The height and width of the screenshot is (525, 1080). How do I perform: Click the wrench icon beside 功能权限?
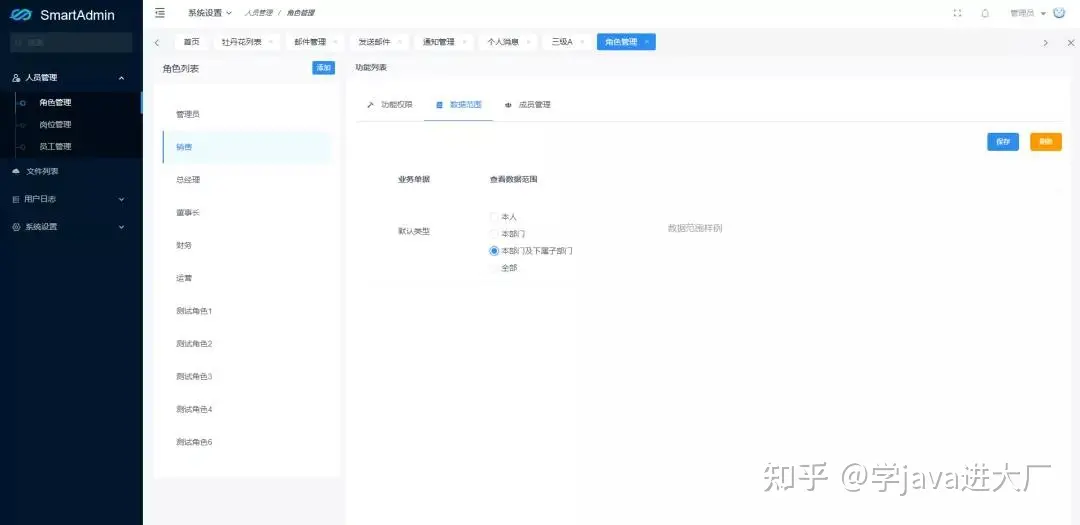click(x=370, y=105)
